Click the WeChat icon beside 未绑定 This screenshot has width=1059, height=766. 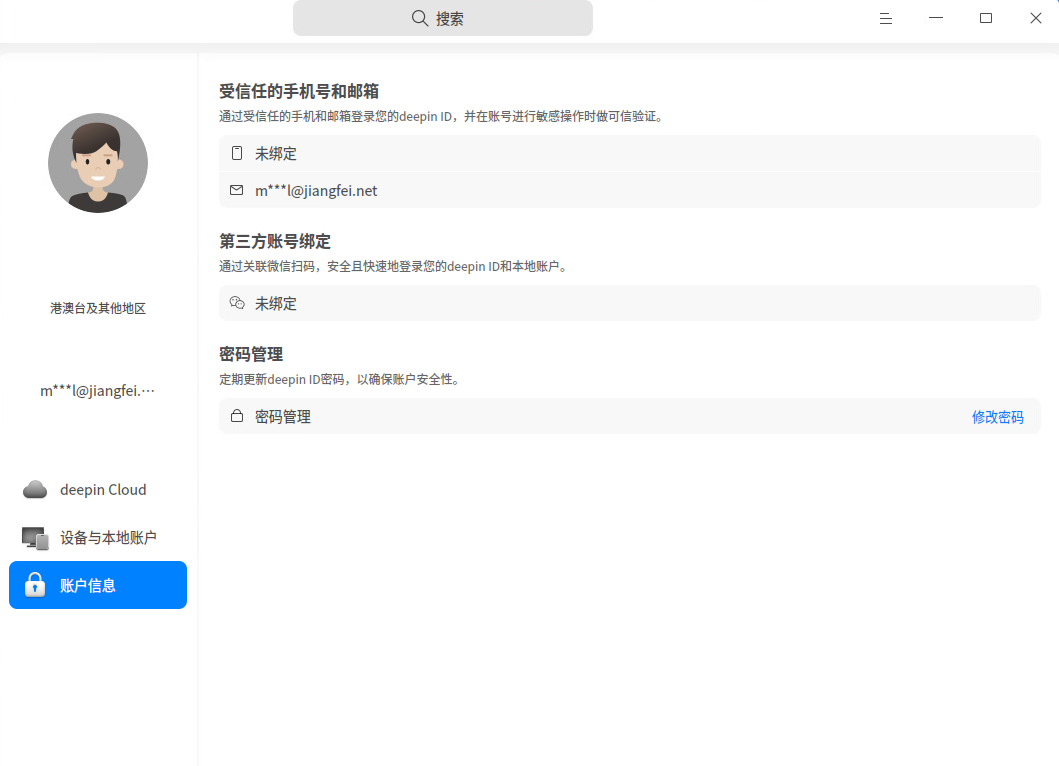pyautogui.click(x=237, y=303)
